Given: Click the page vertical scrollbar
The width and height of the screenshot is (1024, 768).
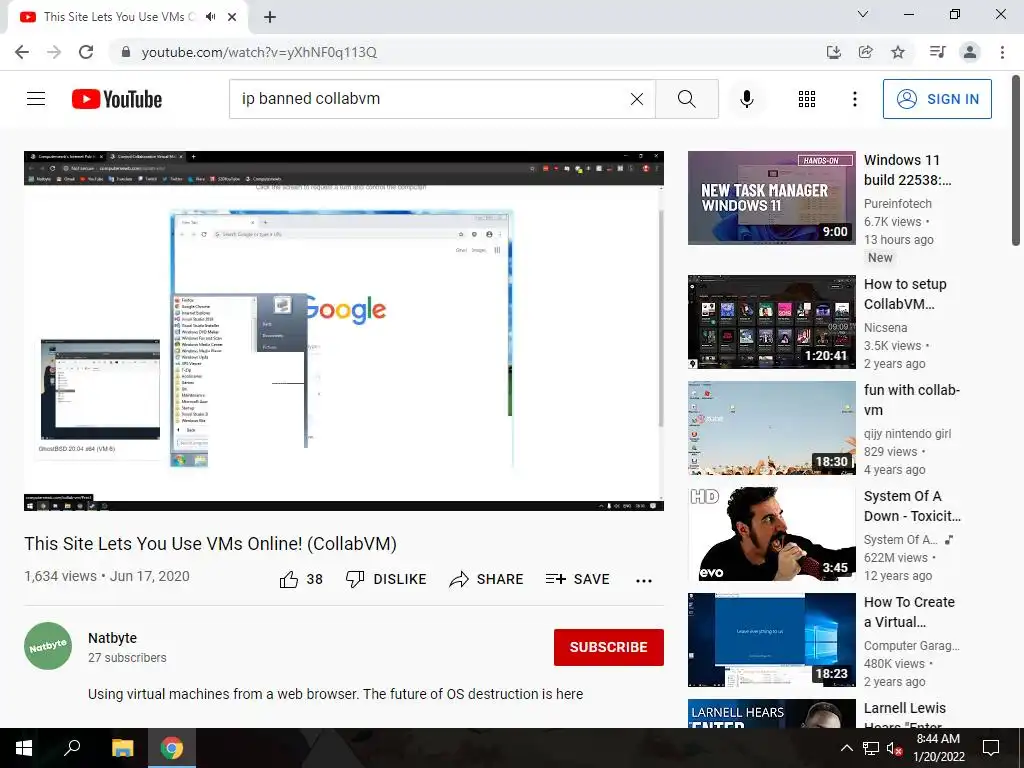Looking at the screenshot, I should [1016, 161].
